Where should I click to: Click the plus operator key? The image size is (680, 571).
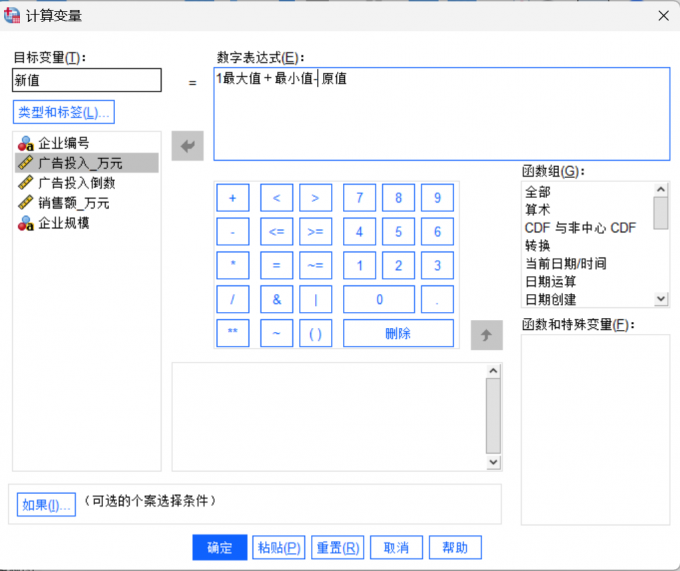pyautogui.click(x=233, y=198)
